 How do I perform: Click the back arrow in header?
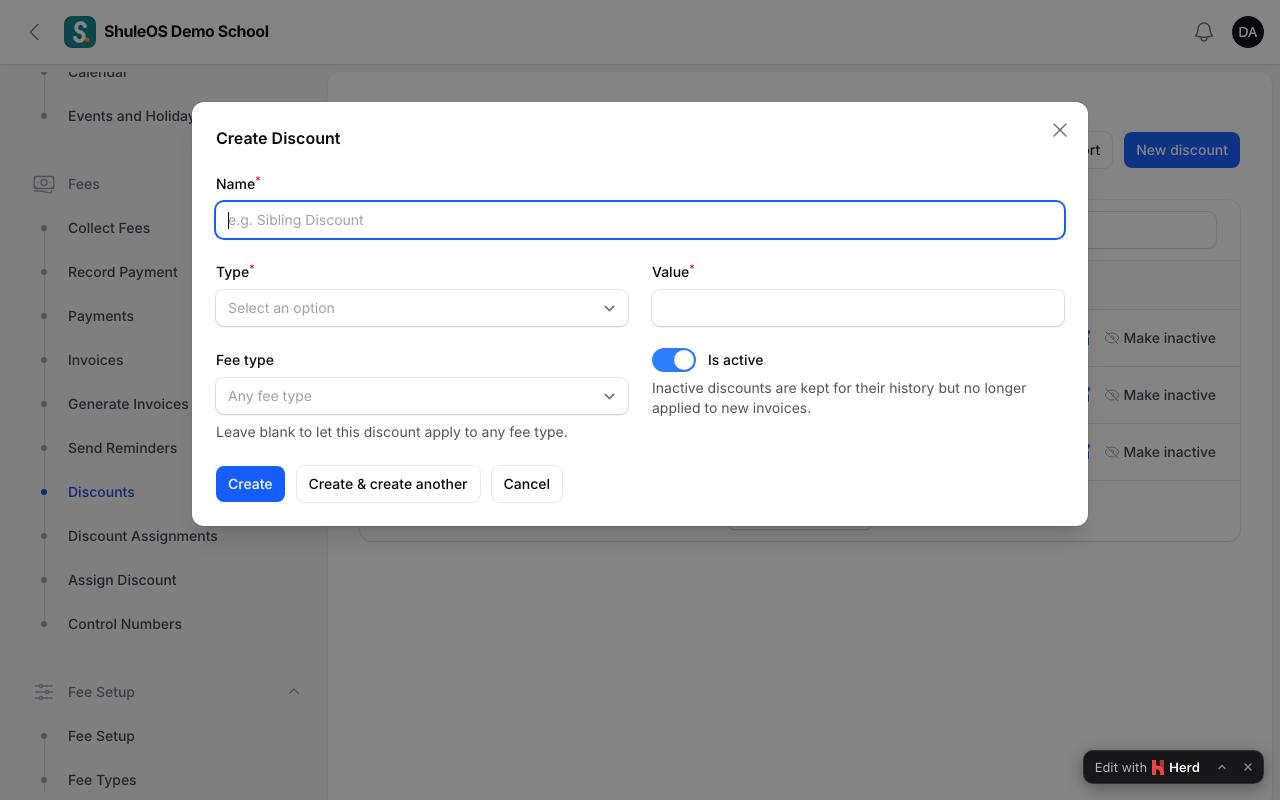tap(34, 32)
